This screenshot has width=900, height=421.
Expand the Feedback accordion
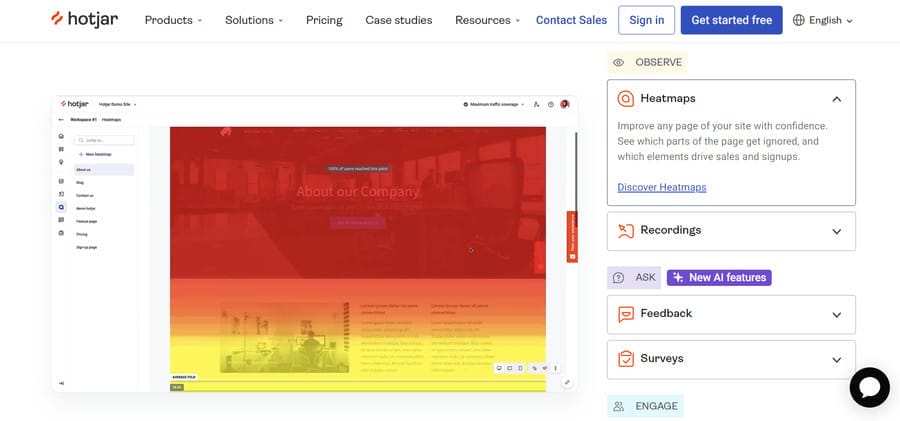click(731, 314)
